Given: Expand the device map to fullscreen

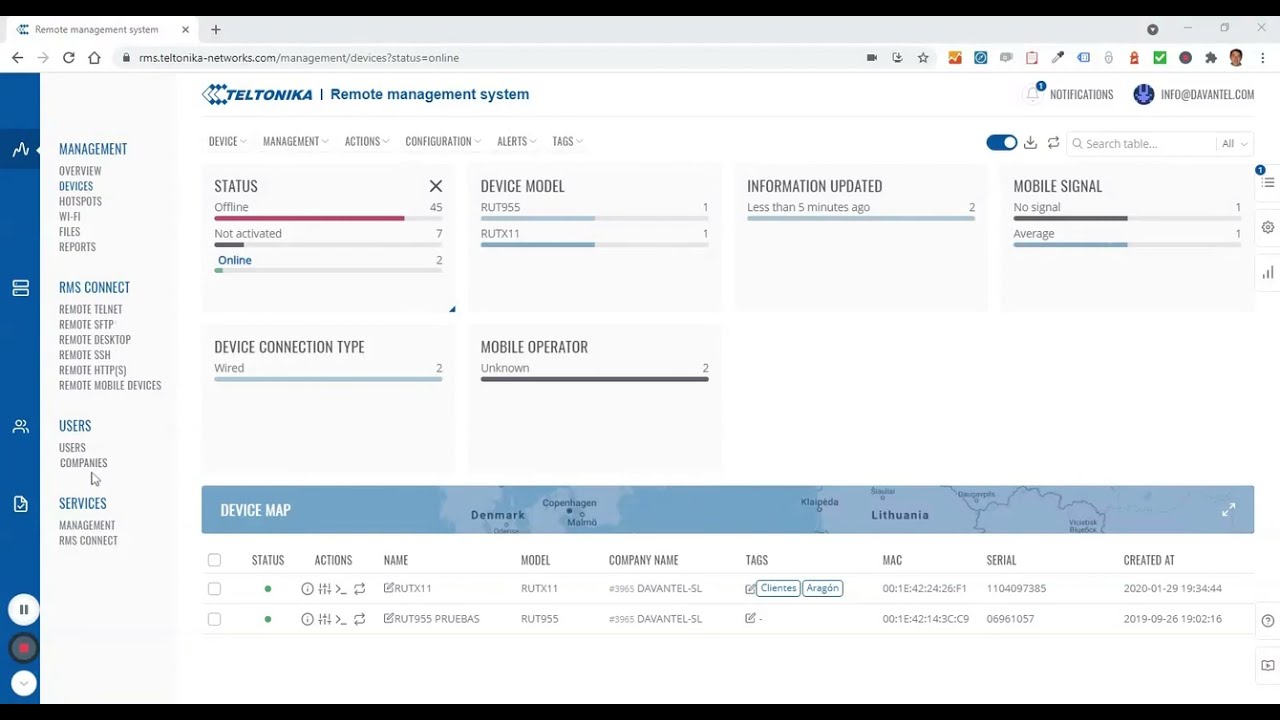Looking at the screenshot, I should (1228, 510).
